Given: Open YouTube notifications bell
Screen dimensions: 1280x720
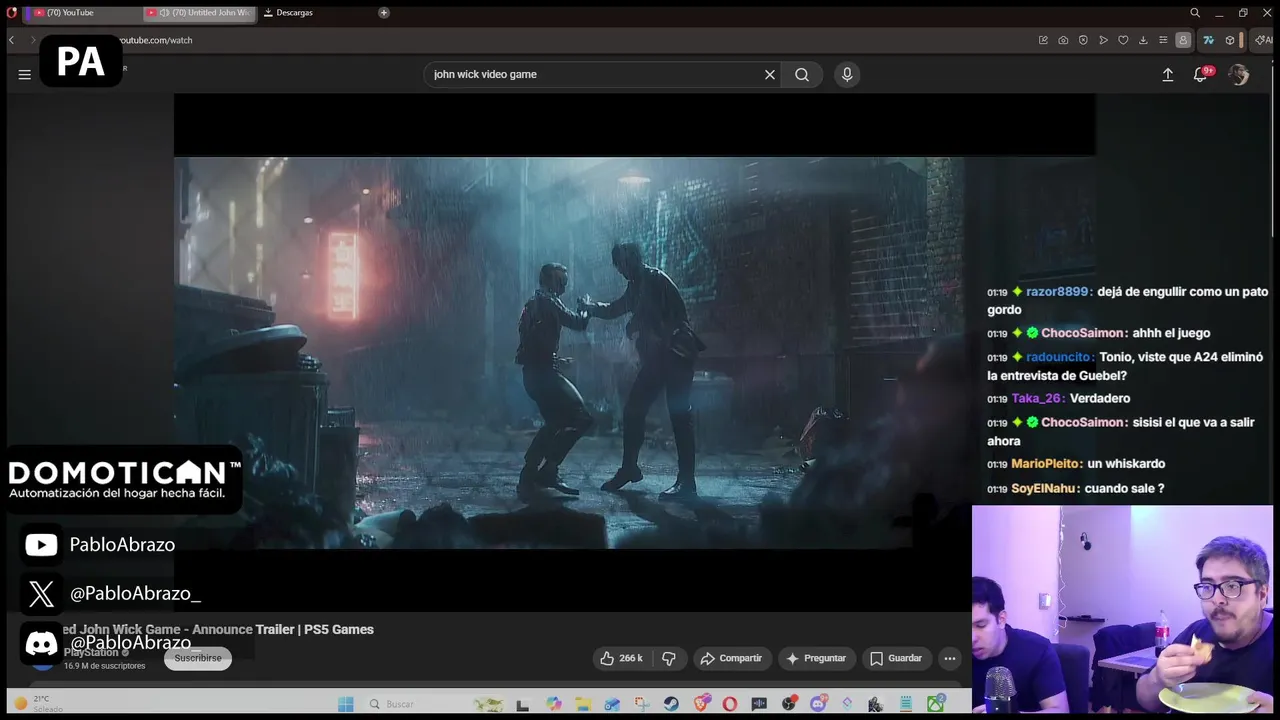Looking at the screenshot, I should click(1201, 75).
